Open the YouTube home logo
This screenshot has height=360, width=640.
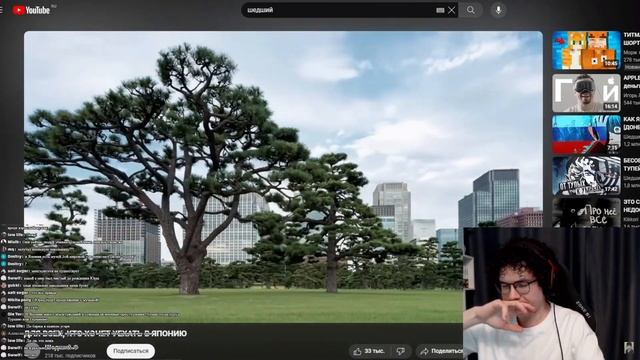31,10
